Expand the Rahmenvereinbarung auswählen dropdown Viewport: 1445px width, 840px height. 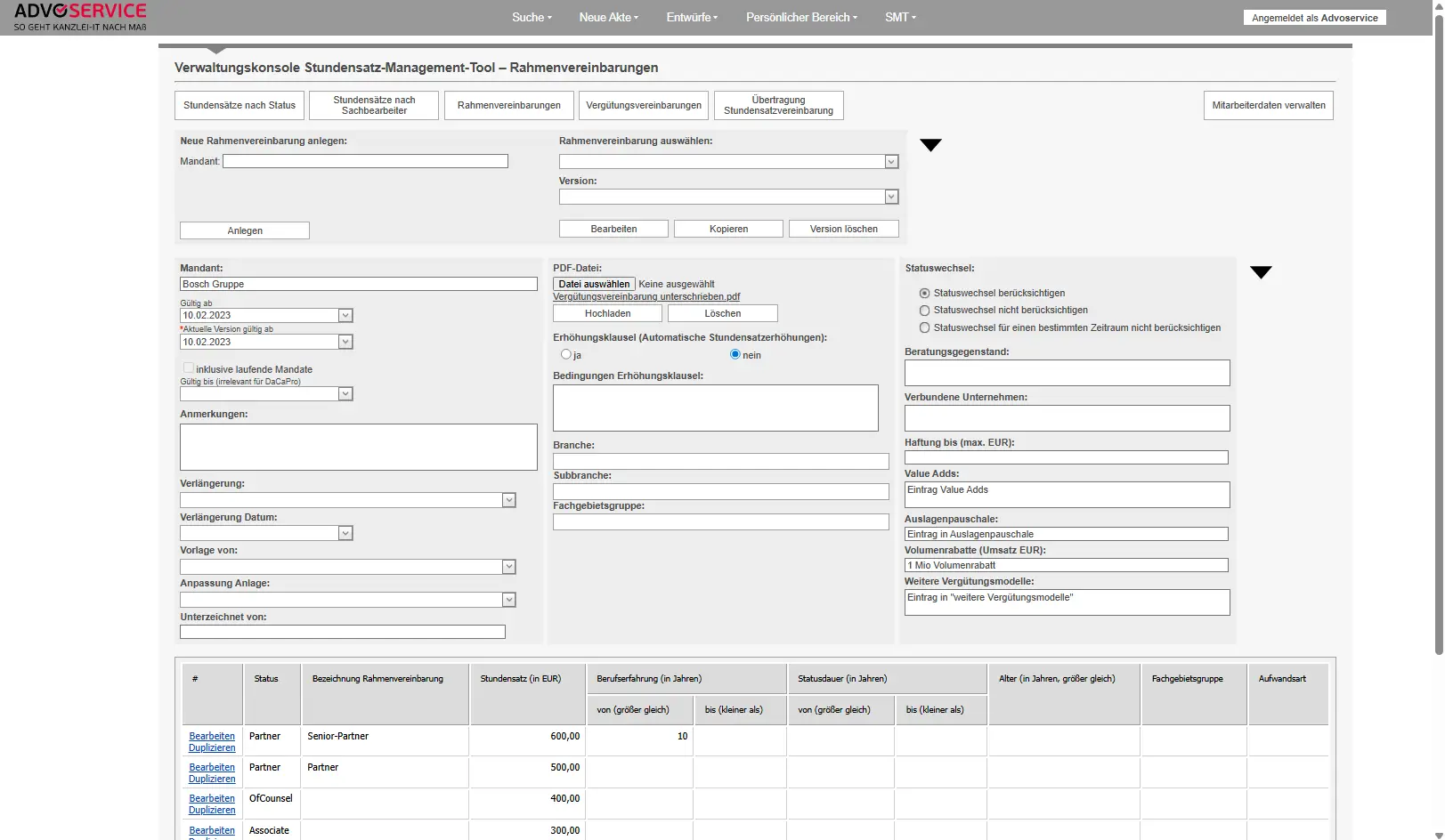point(891,162)
